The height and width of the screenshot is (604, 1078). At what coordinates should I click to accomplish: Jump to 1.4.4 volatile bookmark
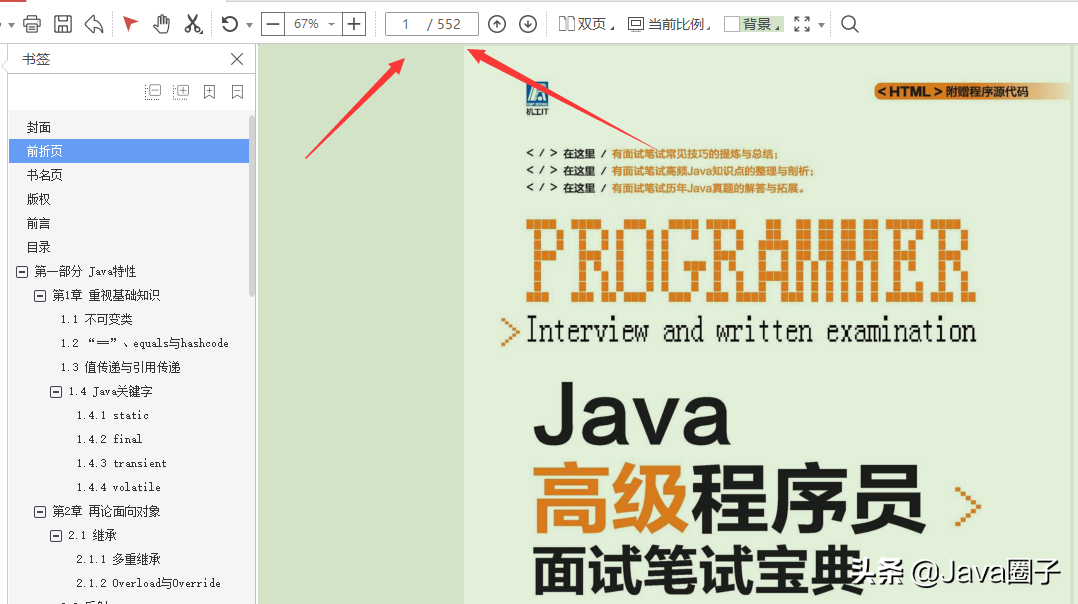click(x=119, y=487)
